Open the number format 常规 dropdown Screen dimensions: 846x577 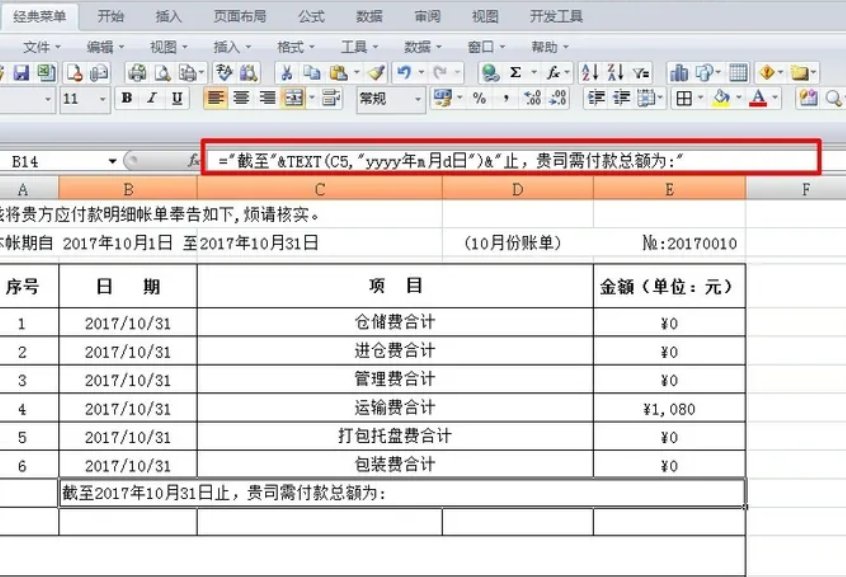coord(418,99)
